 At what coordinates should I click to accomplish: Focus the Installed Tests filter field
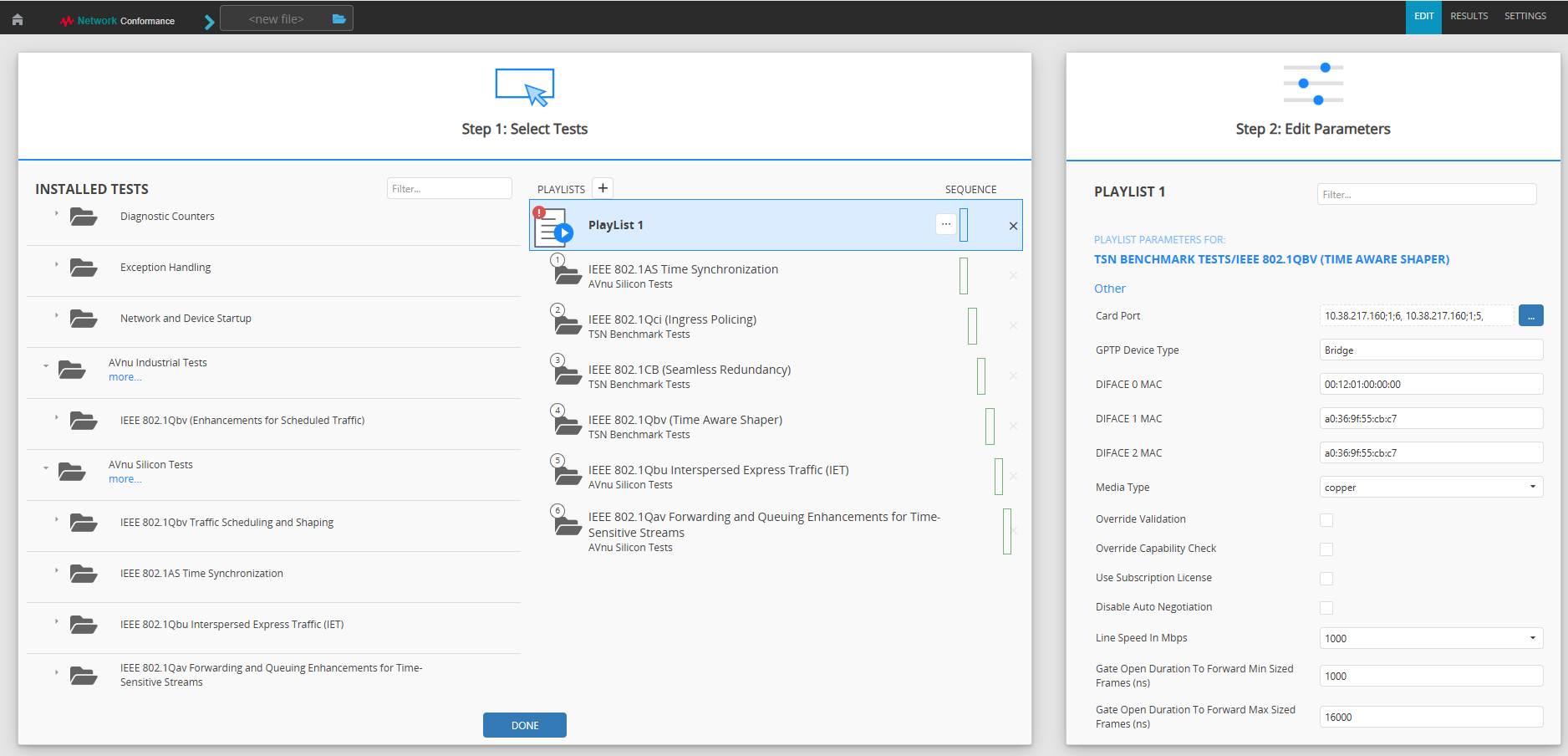click(450, 188)
